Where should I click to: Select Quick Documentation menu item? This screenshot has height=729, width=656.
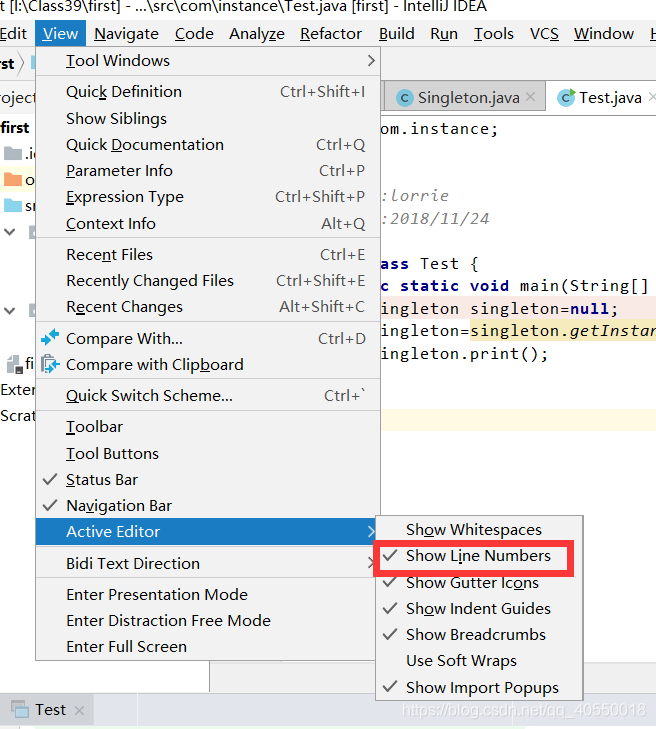pyautogui.click(x=208, y=145)
